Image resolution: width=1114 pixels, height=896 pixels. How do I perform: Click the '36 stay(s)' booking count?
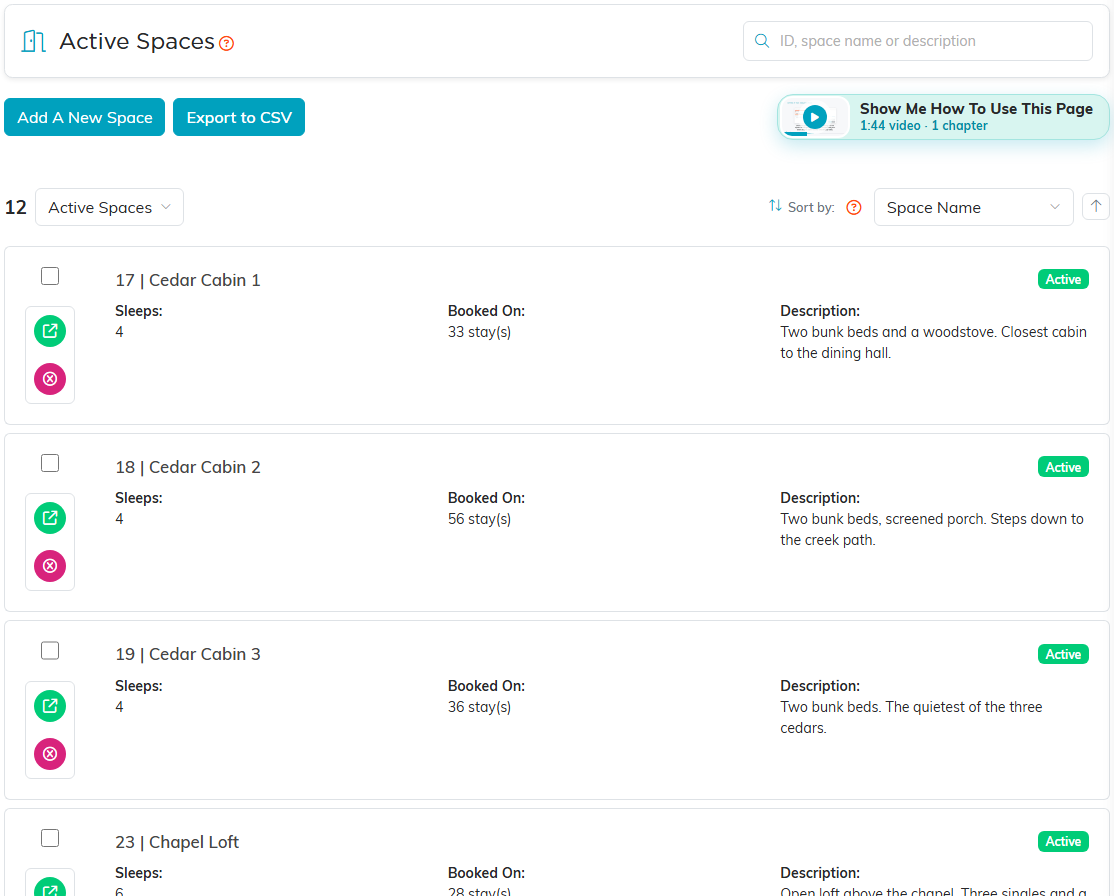[480, 707]
